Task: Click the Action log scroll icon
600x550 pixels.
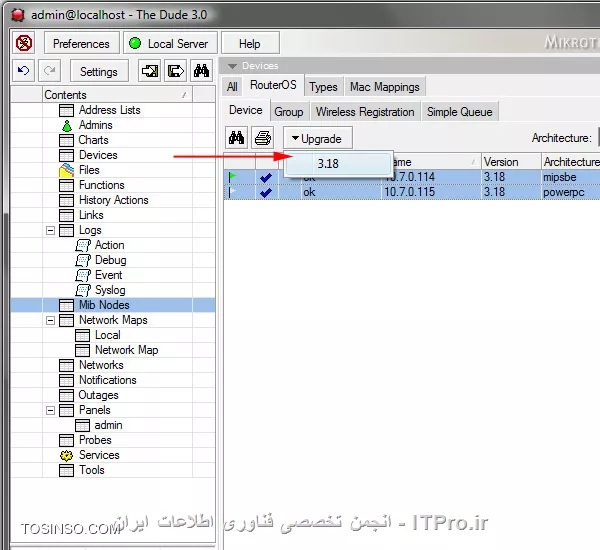Action: tap(83, 245)
